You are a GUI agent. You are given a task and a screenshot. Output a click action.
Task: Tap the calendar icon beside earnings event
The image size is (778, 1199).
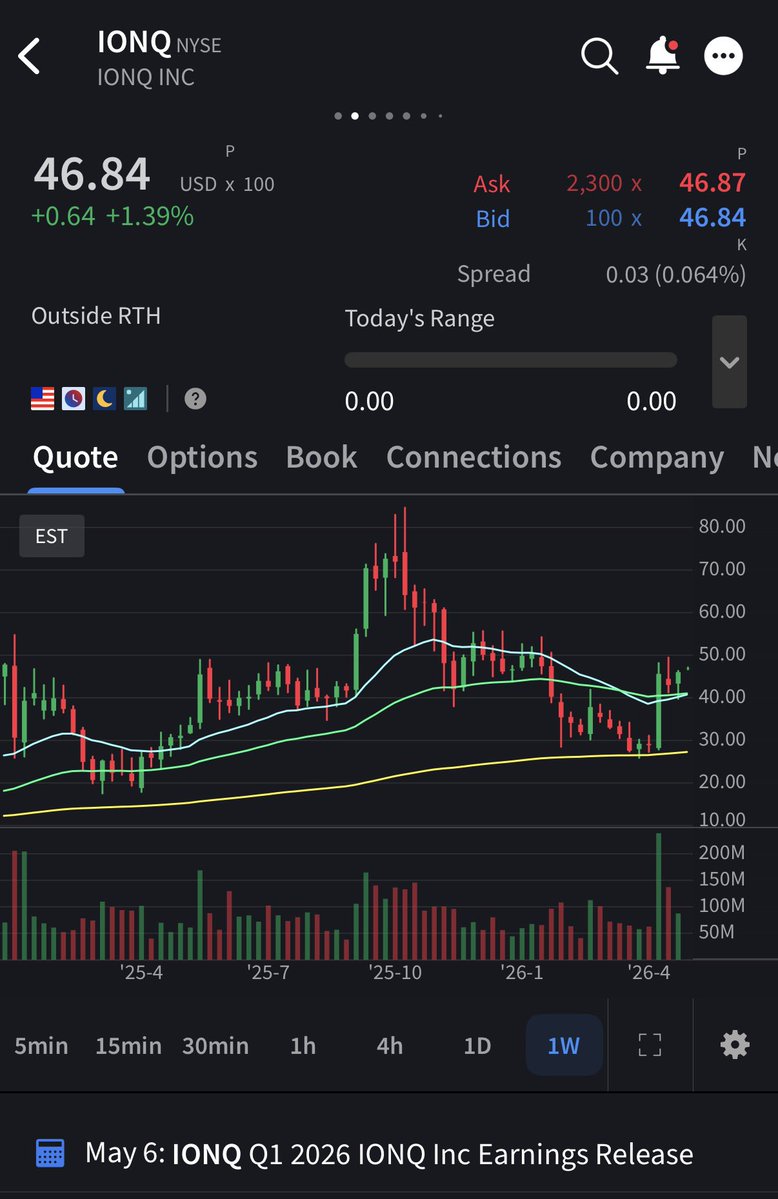click(x=50, y=1153)
